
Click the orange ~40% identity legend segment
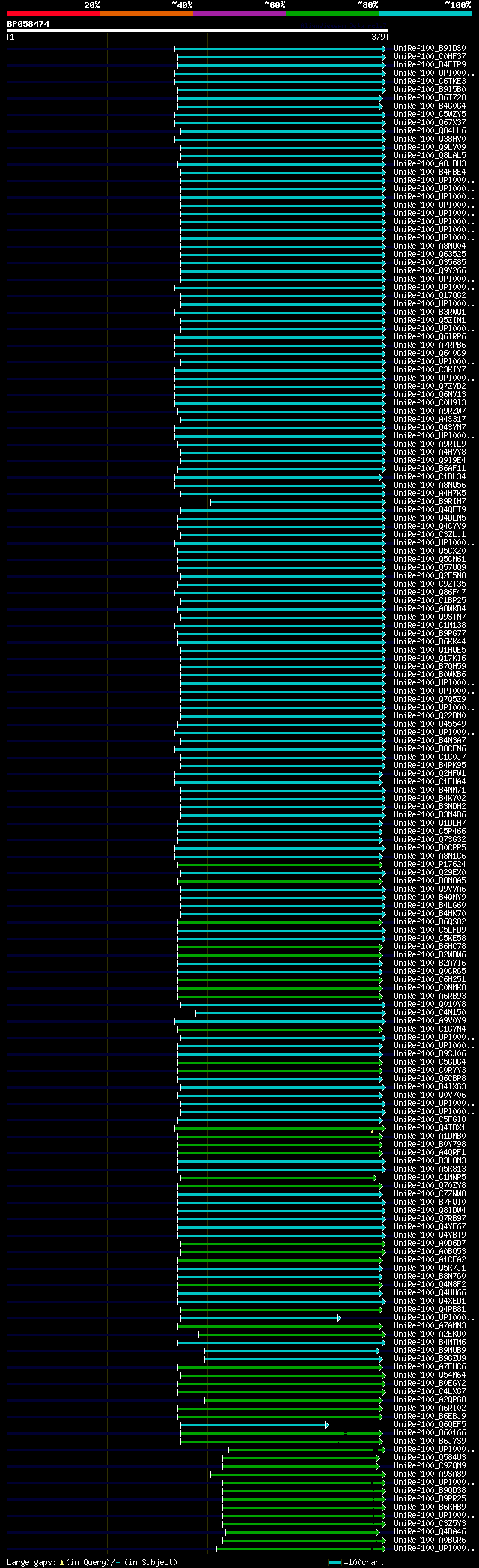click(x=147, y=13)
